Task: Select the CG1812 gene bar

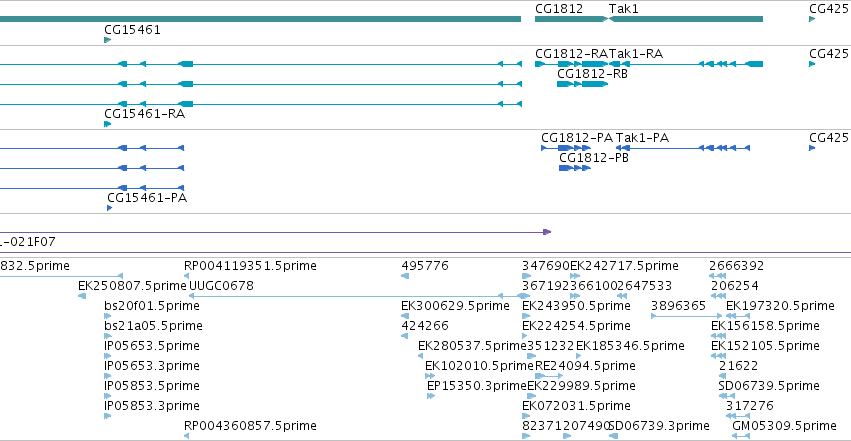Action: [x=571, y=19]
